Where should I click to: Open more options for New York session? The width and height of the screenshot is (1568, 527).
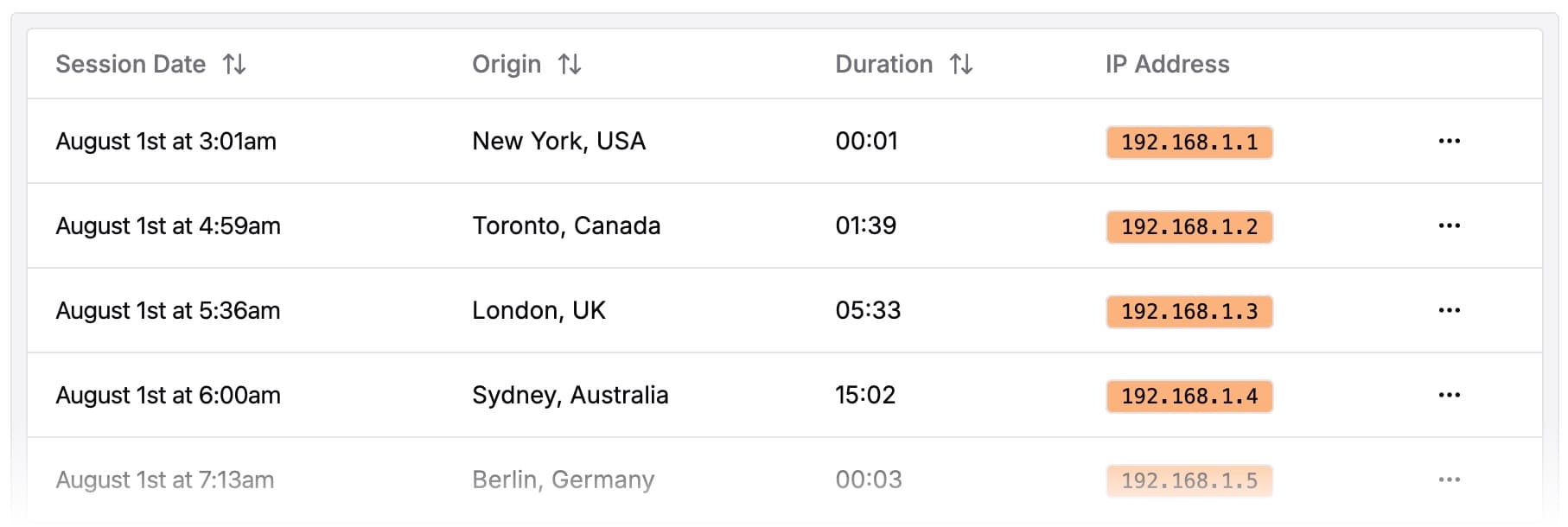click(1449, 141)
